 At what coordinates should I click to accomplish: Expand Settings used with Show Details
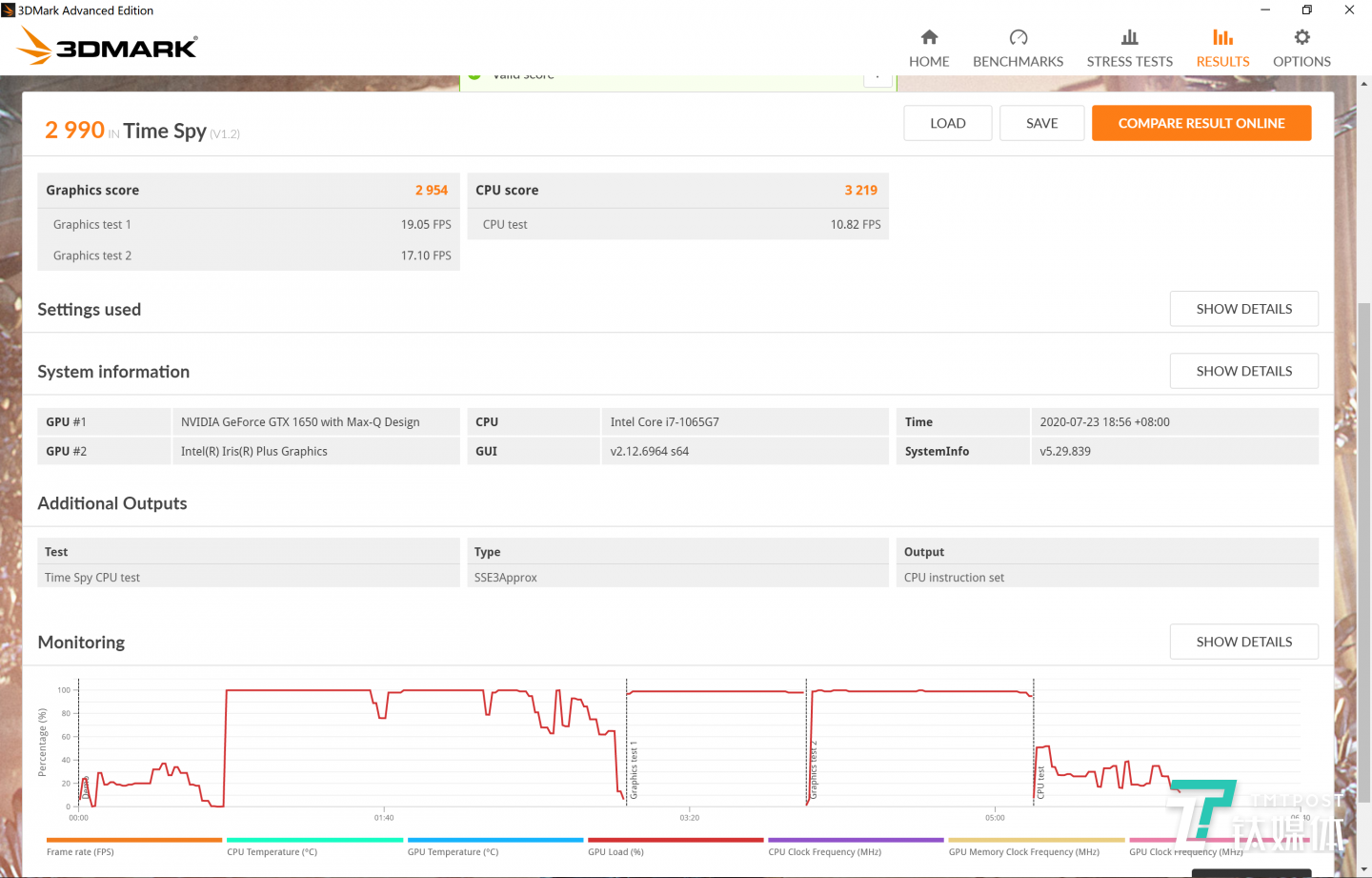1243,309
